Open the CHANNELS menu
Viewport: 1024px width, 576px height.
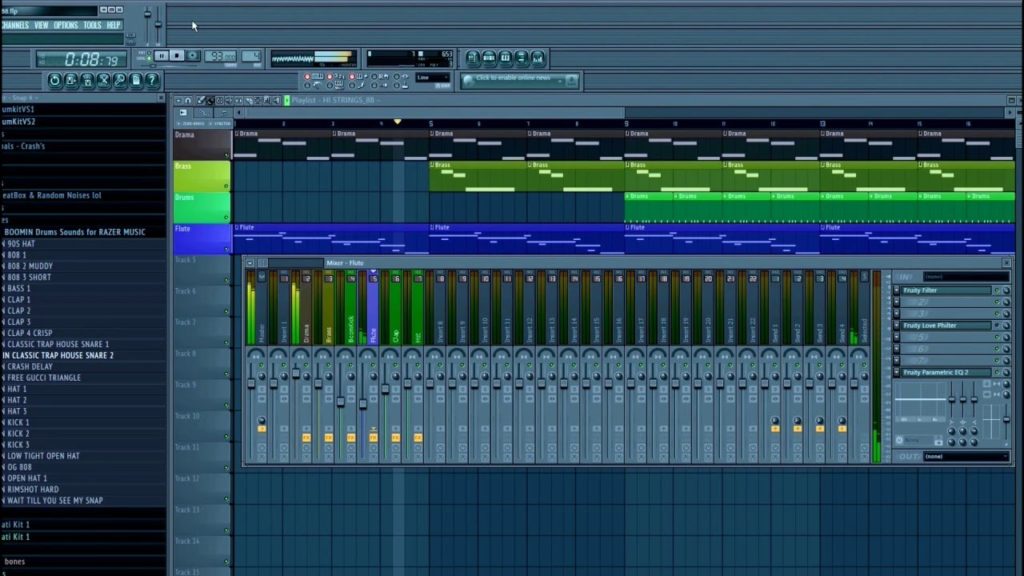(15, 25)
